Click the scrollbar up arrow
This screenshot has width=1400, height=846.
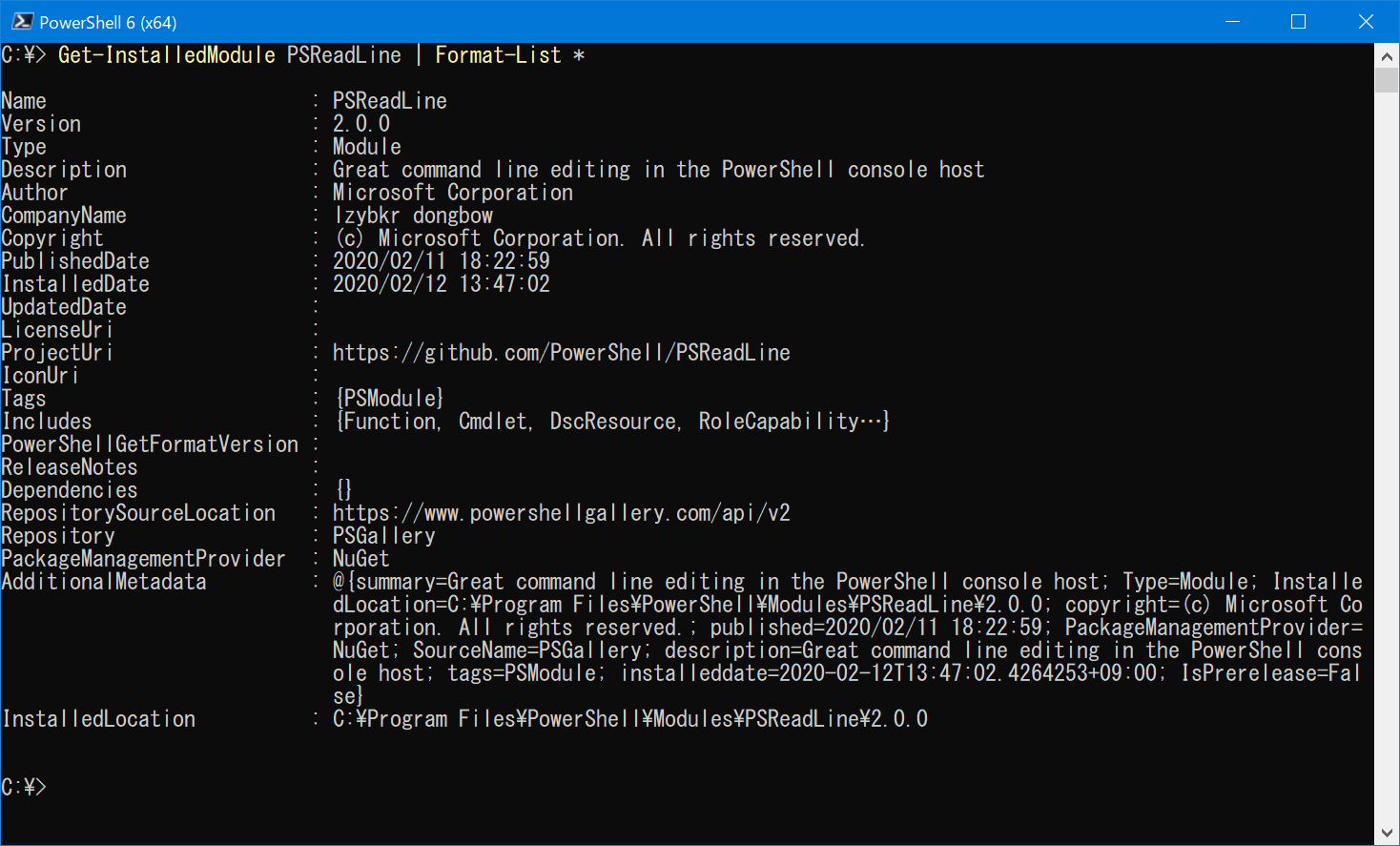coord(1389,55)
